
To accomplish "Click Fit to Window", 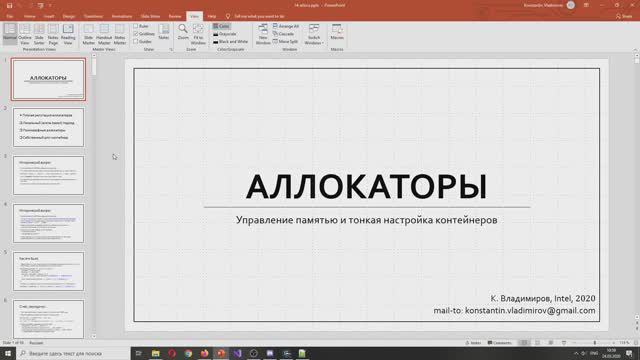I will 198,34.
